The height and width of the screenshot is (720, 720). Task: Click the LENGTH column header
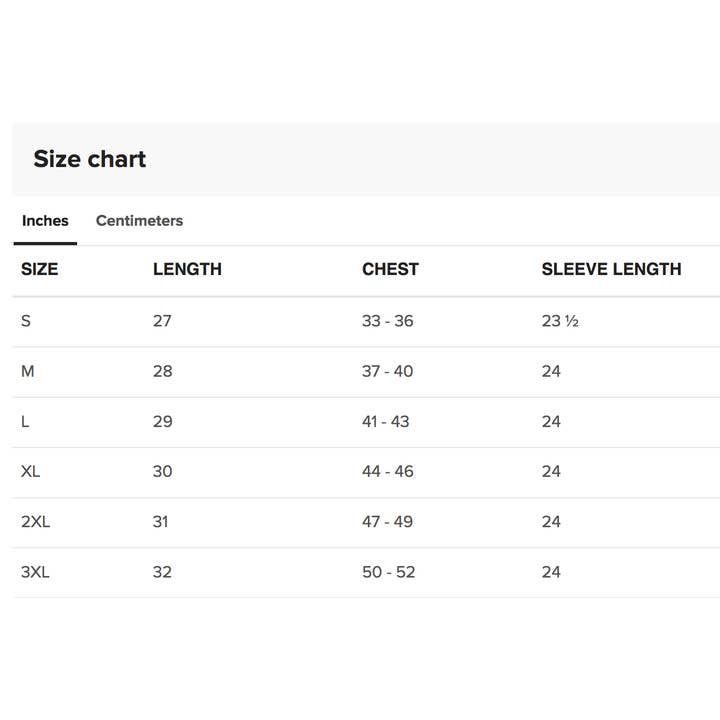(x=187, y=269)
